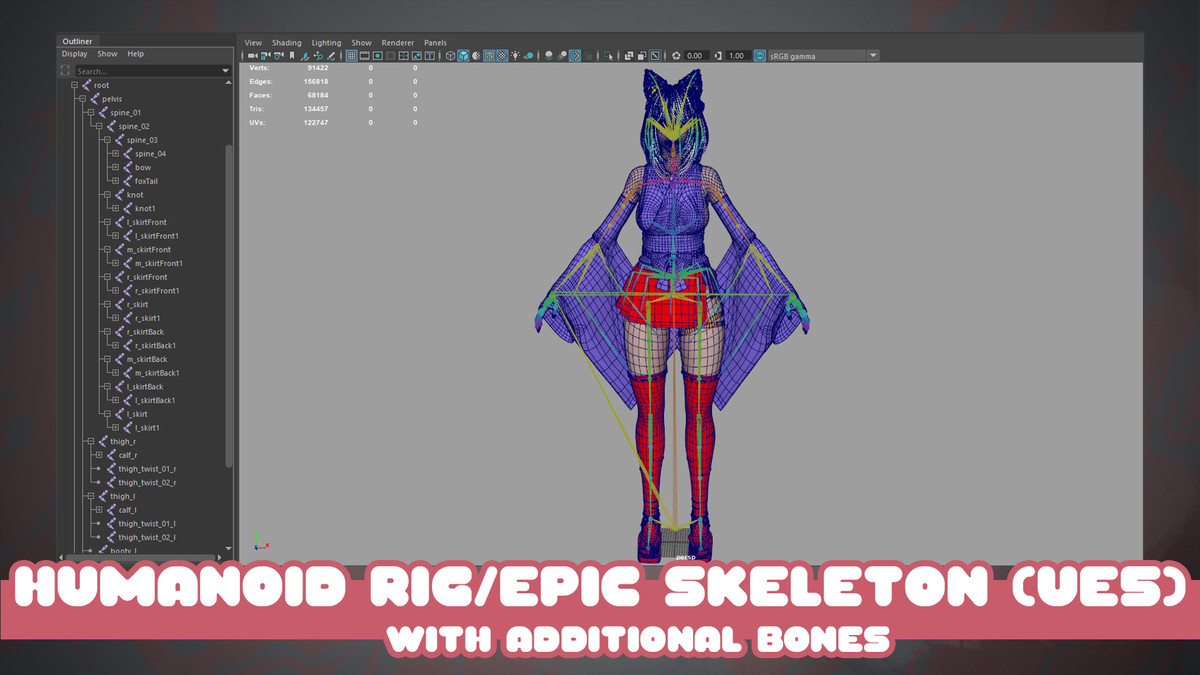Image resolution: width=1200 pixels, height=675 pixels.
Task: Click the joint icon next to root
Action: pyautogui.click(x=87, y=85)
